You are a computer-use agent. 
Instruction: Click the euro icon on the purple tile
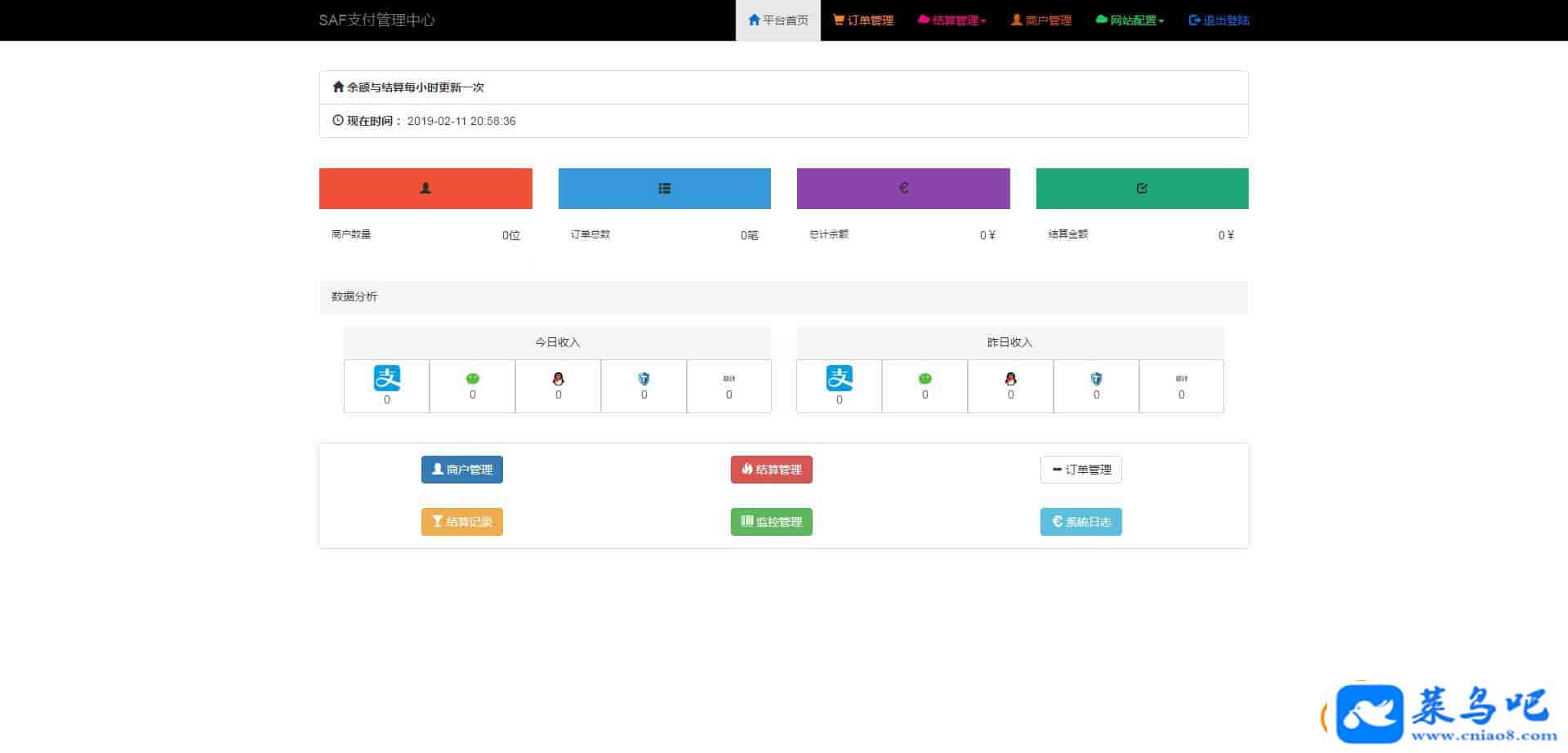903,189
